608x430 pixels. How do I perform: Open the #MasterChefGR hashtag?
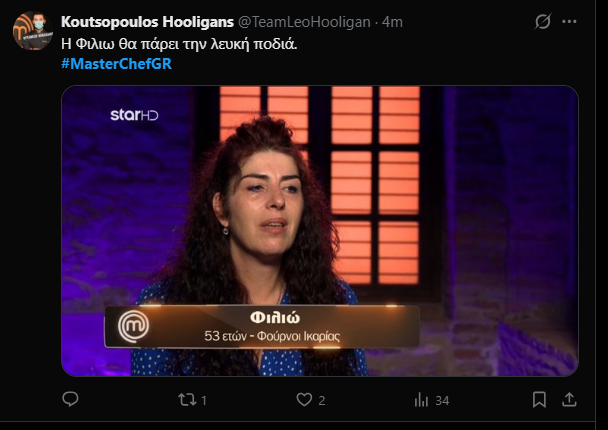(x=116, y=64)
